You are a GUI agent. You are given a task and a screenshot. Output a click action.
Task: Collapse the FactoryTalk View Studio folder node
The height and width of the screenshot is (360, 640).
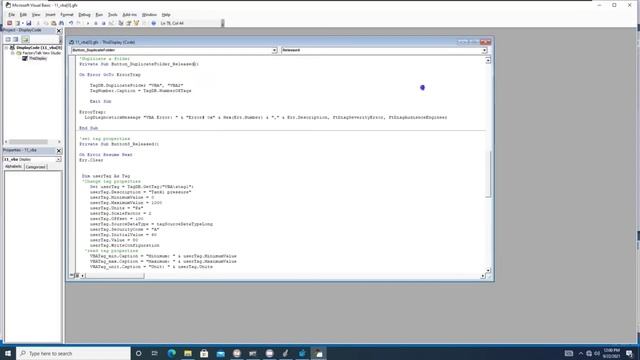pyautogui.click(x=12, y=53)
